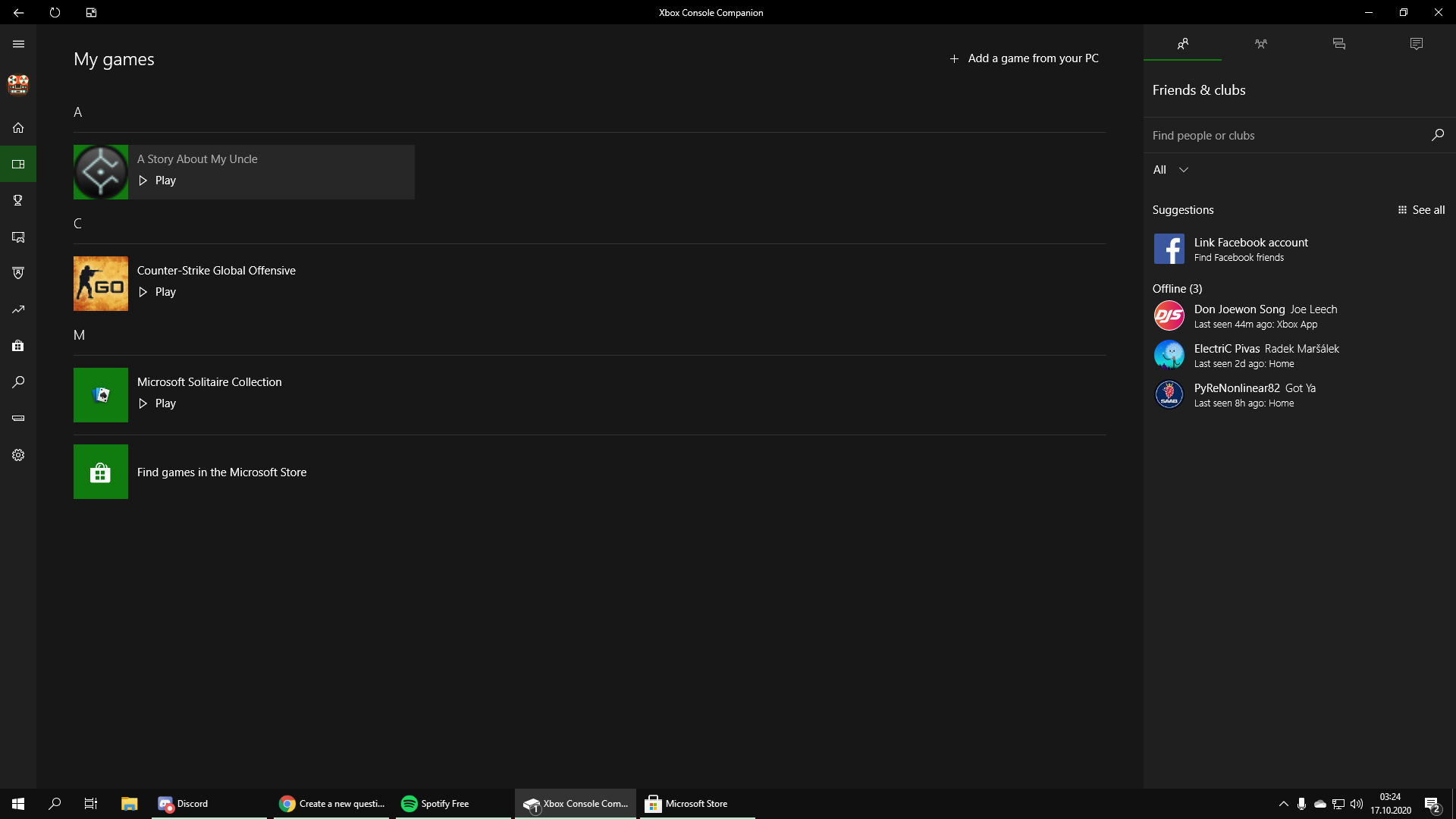Open File Explorer from taskbar

click(129, 804)
